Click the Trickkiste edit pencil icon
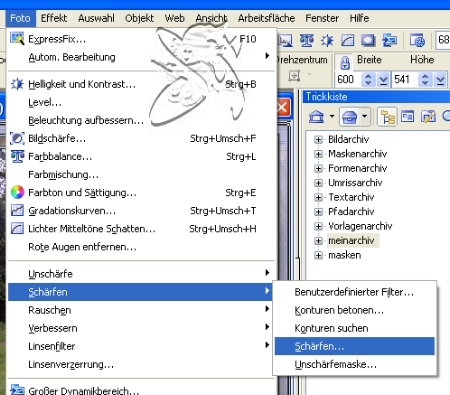Screen dimensions: 450x395 pos(428,117)
